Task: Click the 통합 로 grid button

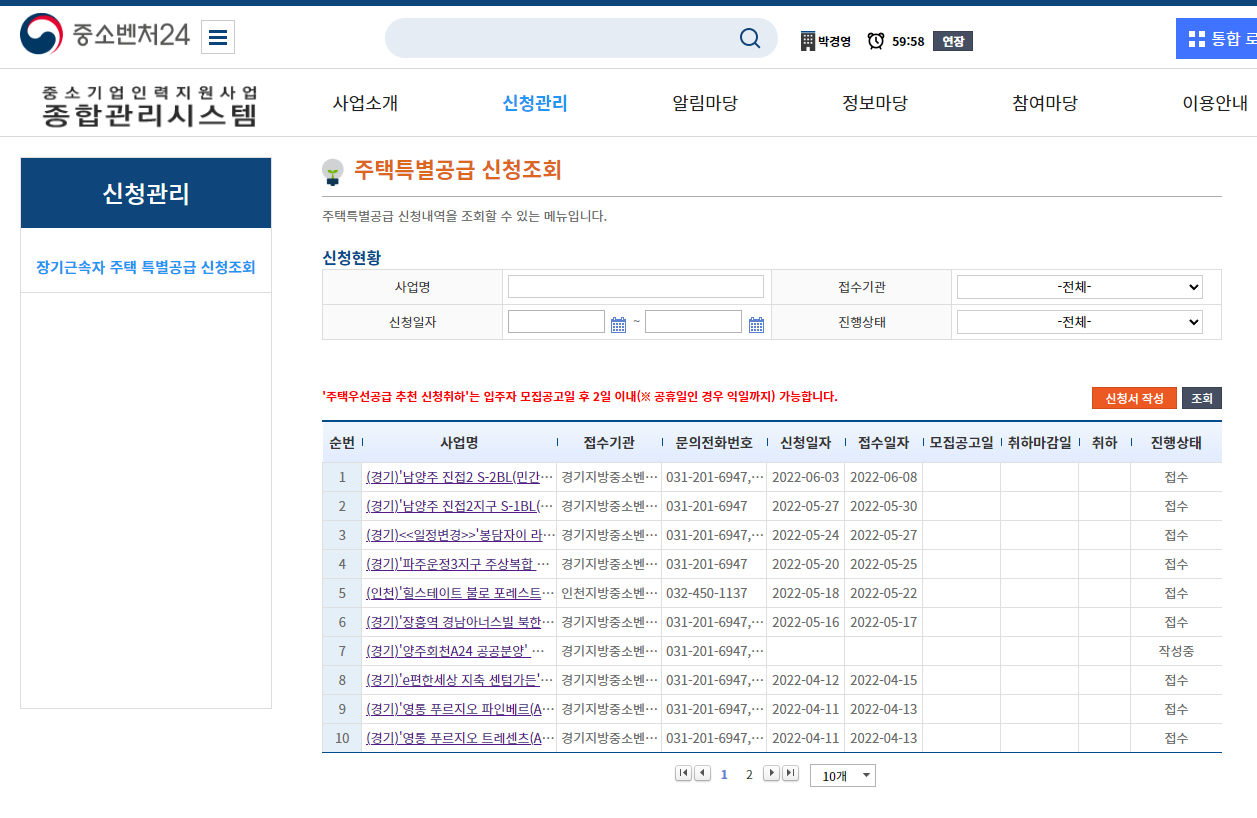Action: click(x=1216, y=39)
